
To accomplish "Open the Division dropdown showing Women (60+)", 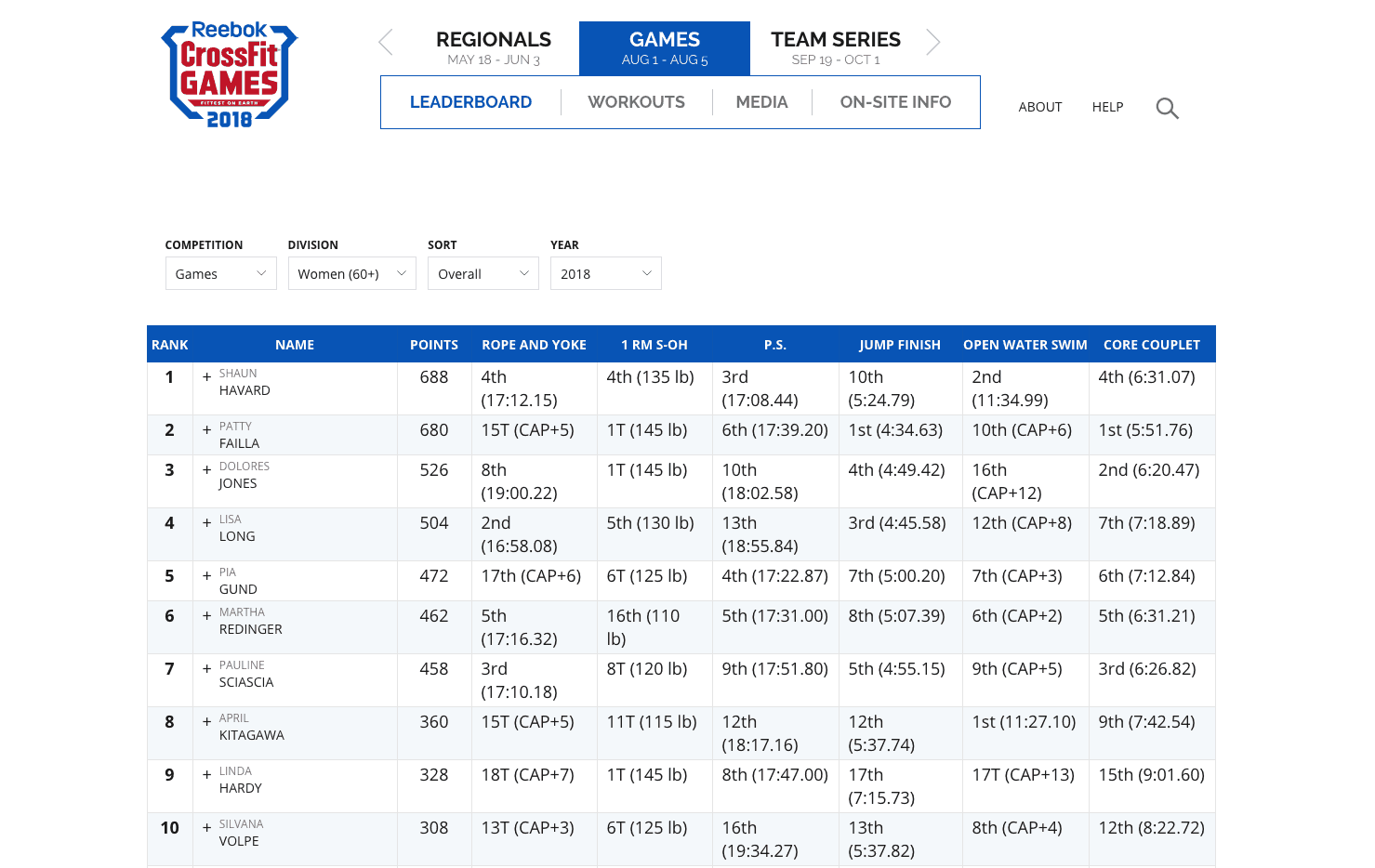I will point(351,273).
